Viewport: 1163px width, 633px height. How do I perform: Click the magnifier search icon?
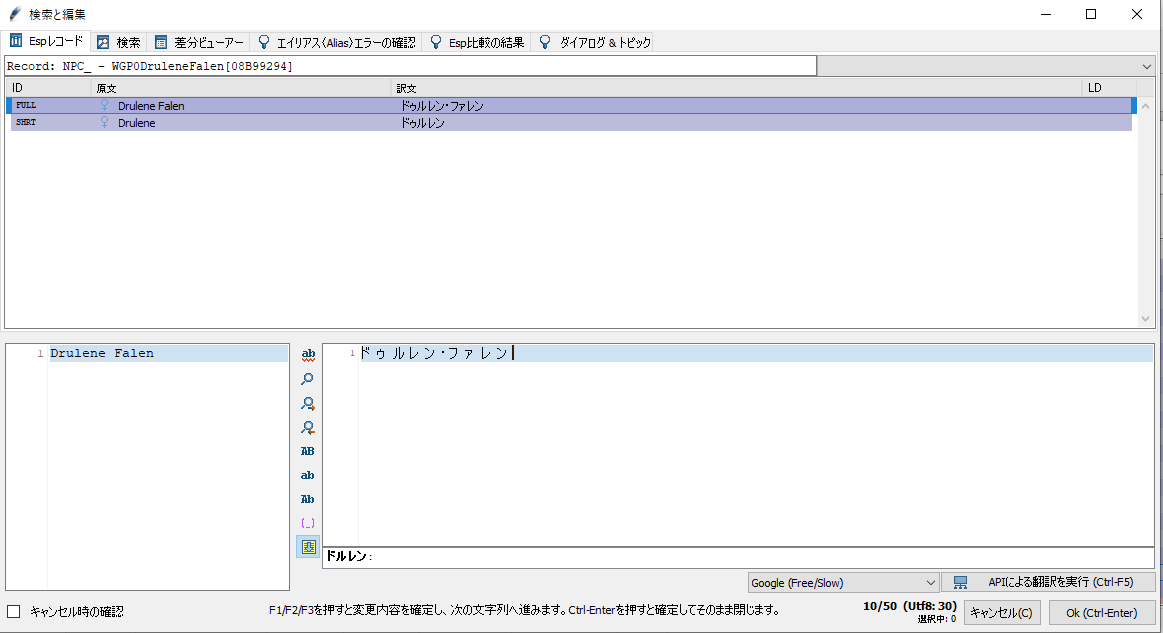pyautogui.click(x=308, y=379)
